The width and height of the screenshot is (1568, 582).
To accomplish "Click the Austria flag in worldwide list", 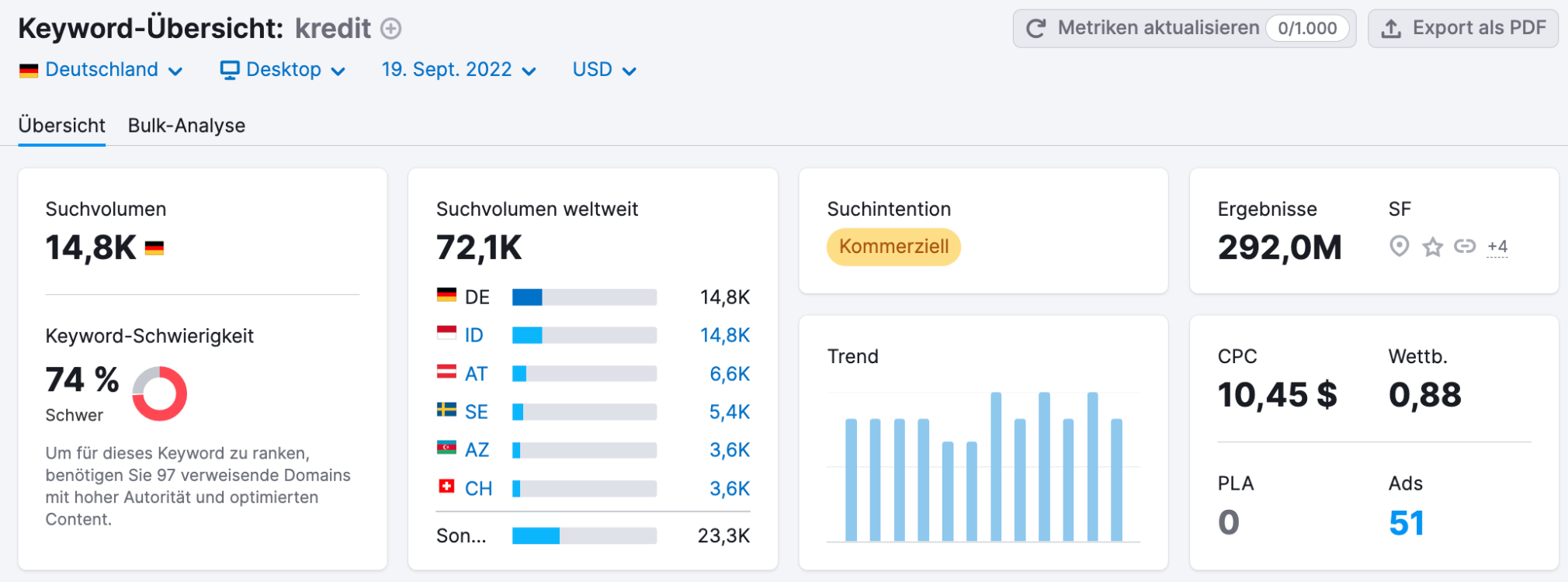I will [x=446, y=372].
